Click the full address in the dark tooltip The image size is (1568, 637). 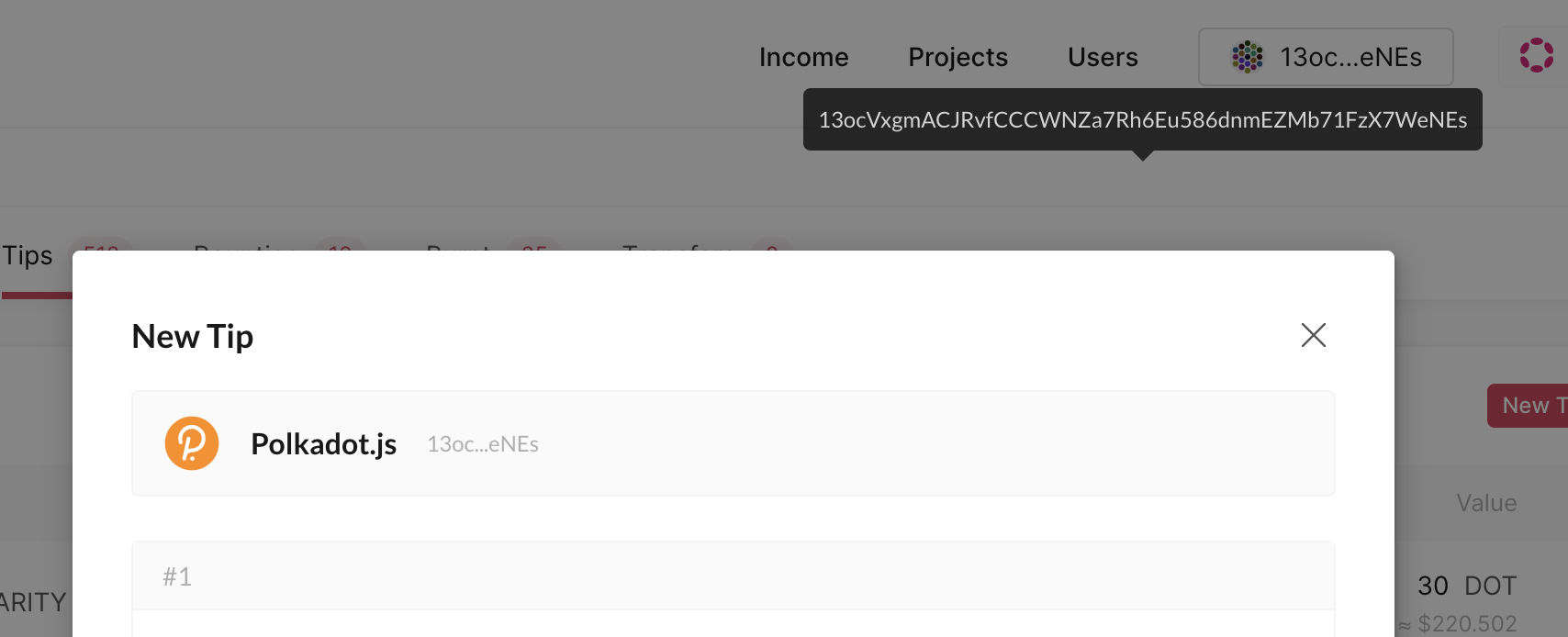[x=1142, y=118]
